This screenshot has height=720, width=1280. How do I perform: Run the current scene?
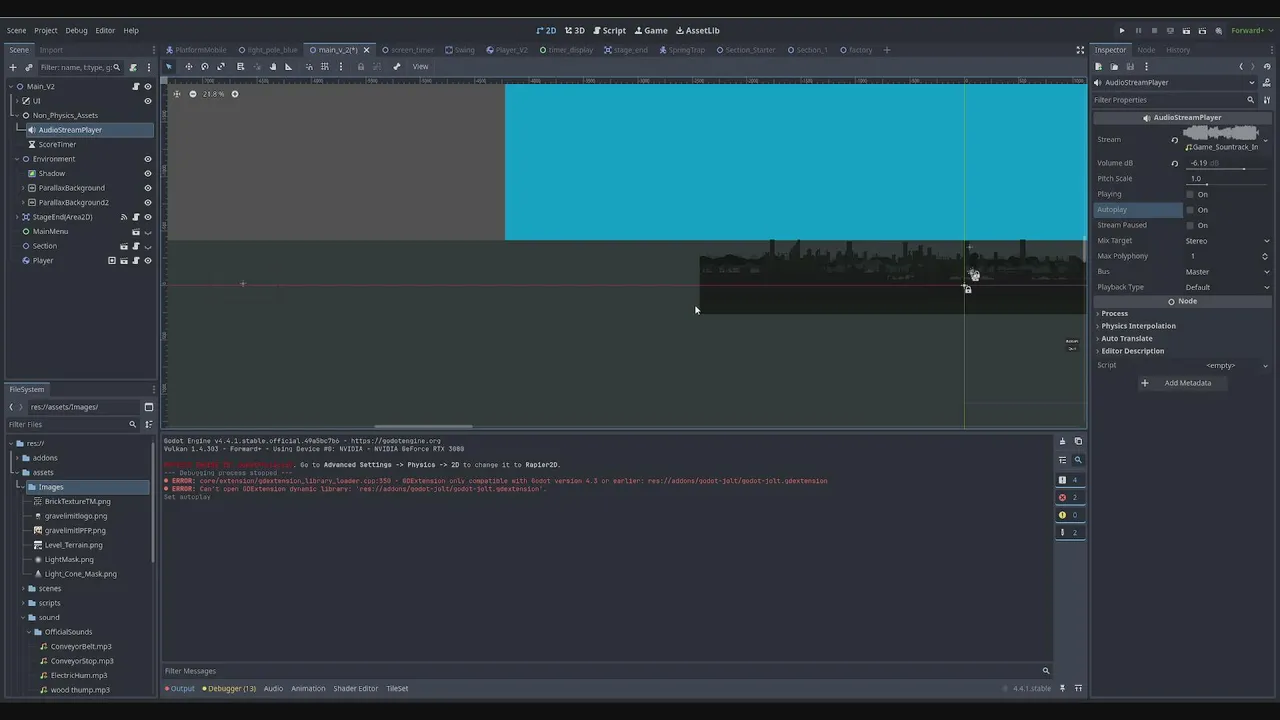(1187, 30)
